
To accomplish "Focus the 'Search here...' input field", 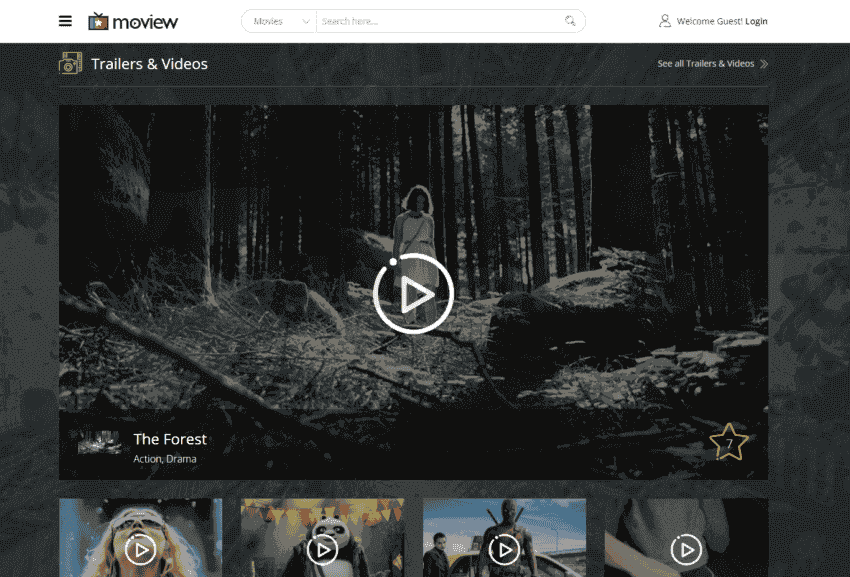I will click(439, 21).
